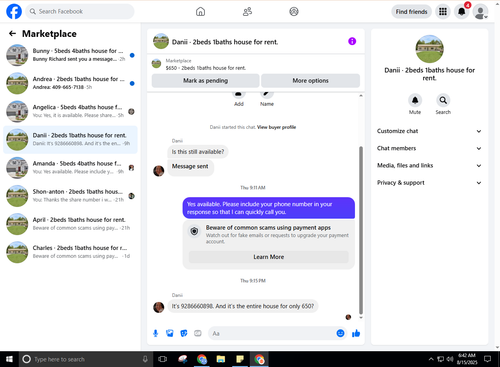Search in conversation magnifier icon
This screenshot has width=500, height=367.
point(443,100)
